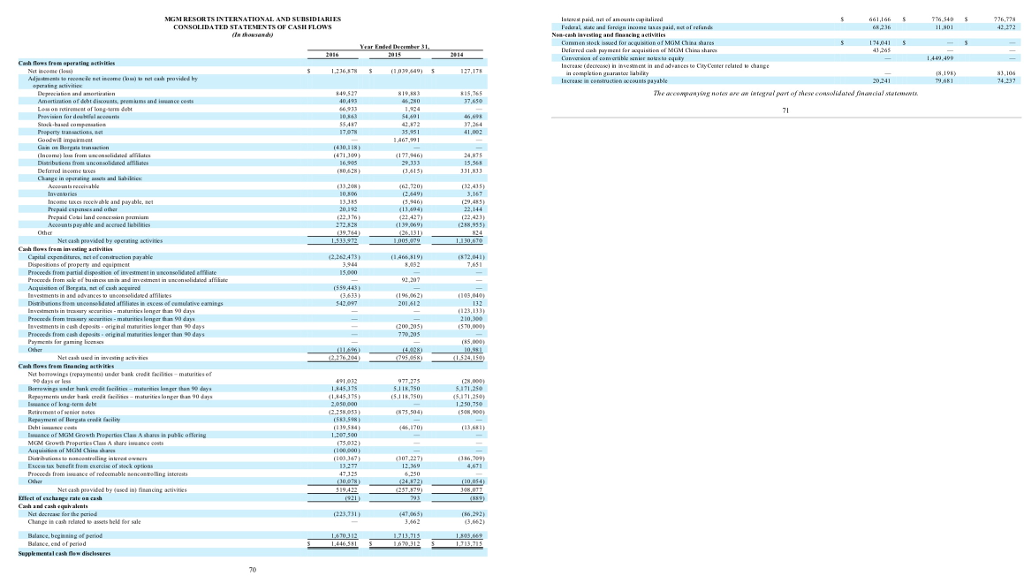The image size is (1024, 576).
Task: Click the MGM RESORTS INTERNATIONAL AND SUBSIDIARIES title
Action: tap(252, 18)
